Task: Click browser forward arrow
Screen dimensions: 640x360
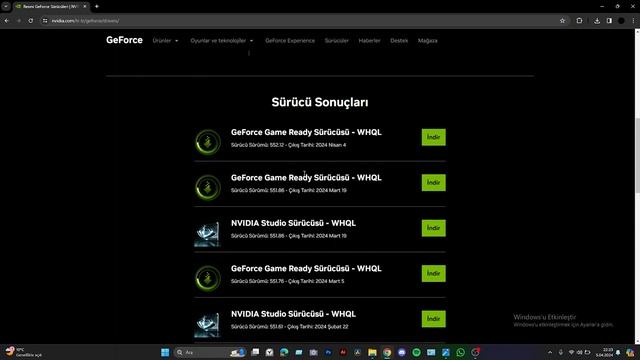Action: pyautogui.click(x=19, y=20)
